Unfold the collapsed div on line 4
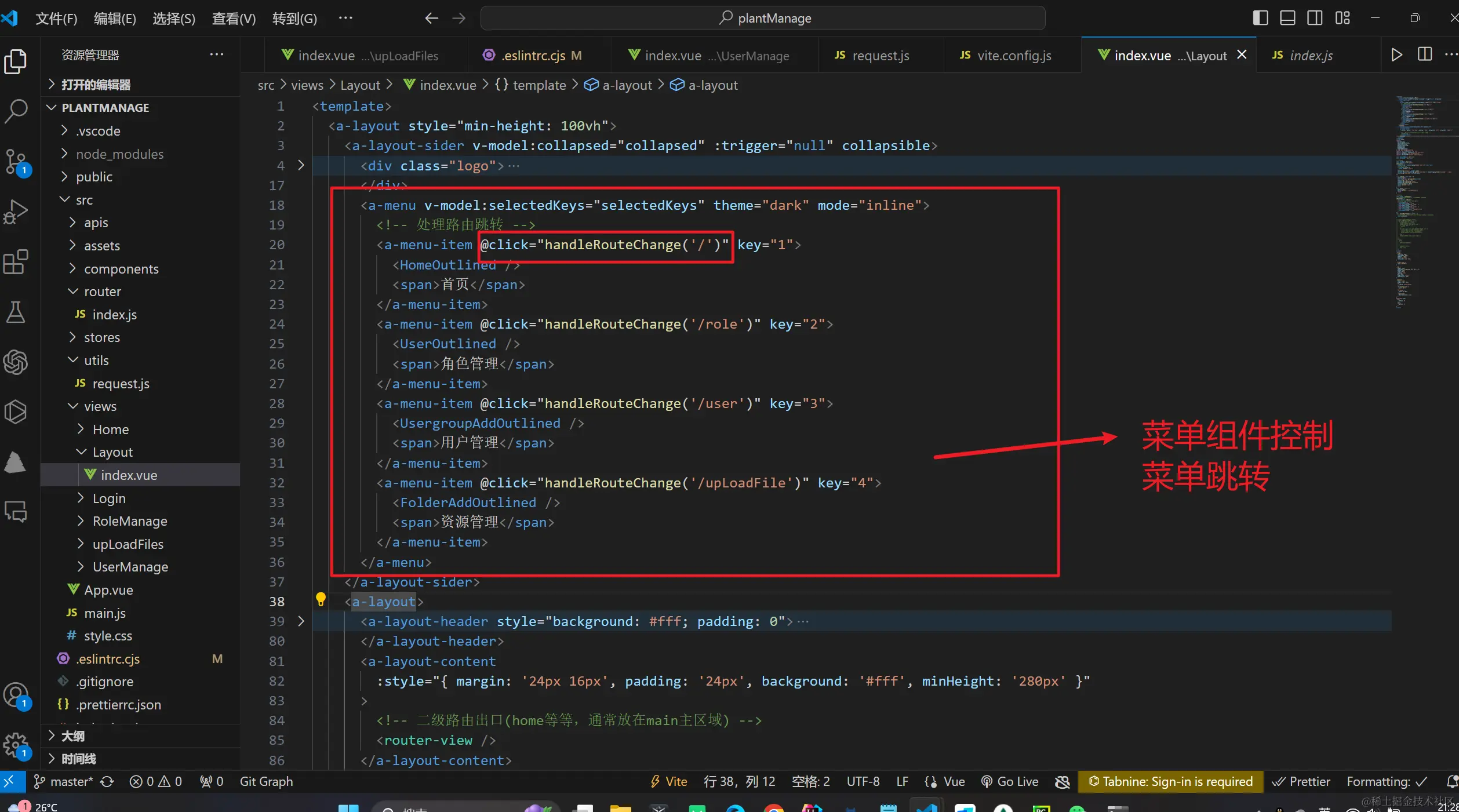Viewport: 1459px width, 812px height. (x=301, y=165)
